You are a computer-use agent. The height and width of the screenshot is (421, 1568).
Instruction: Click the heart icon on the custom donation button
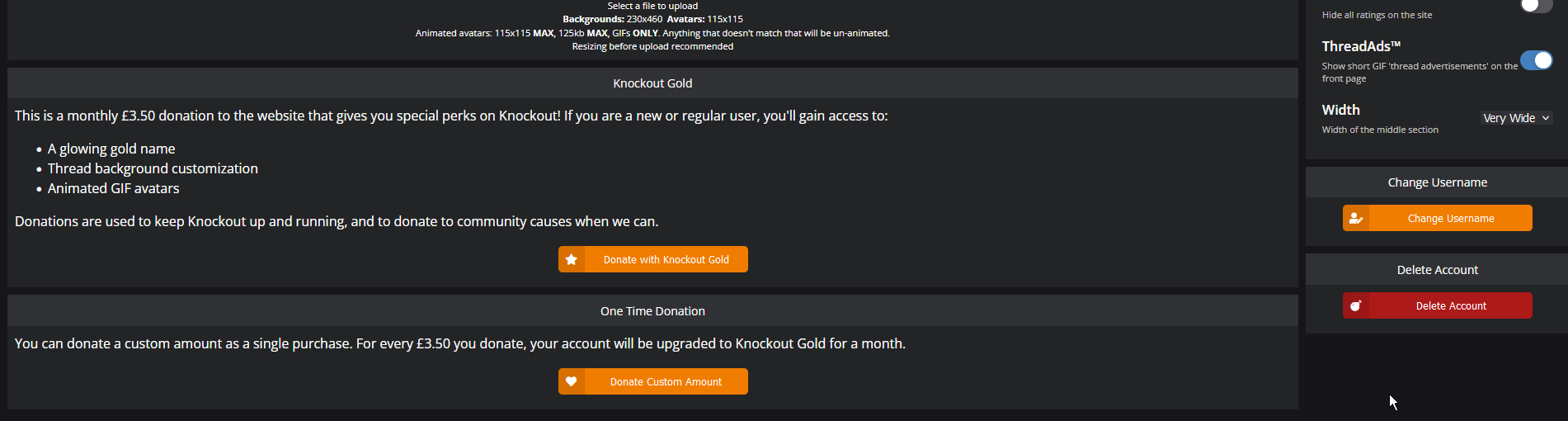pyautogui.click(x=571, y=381)
